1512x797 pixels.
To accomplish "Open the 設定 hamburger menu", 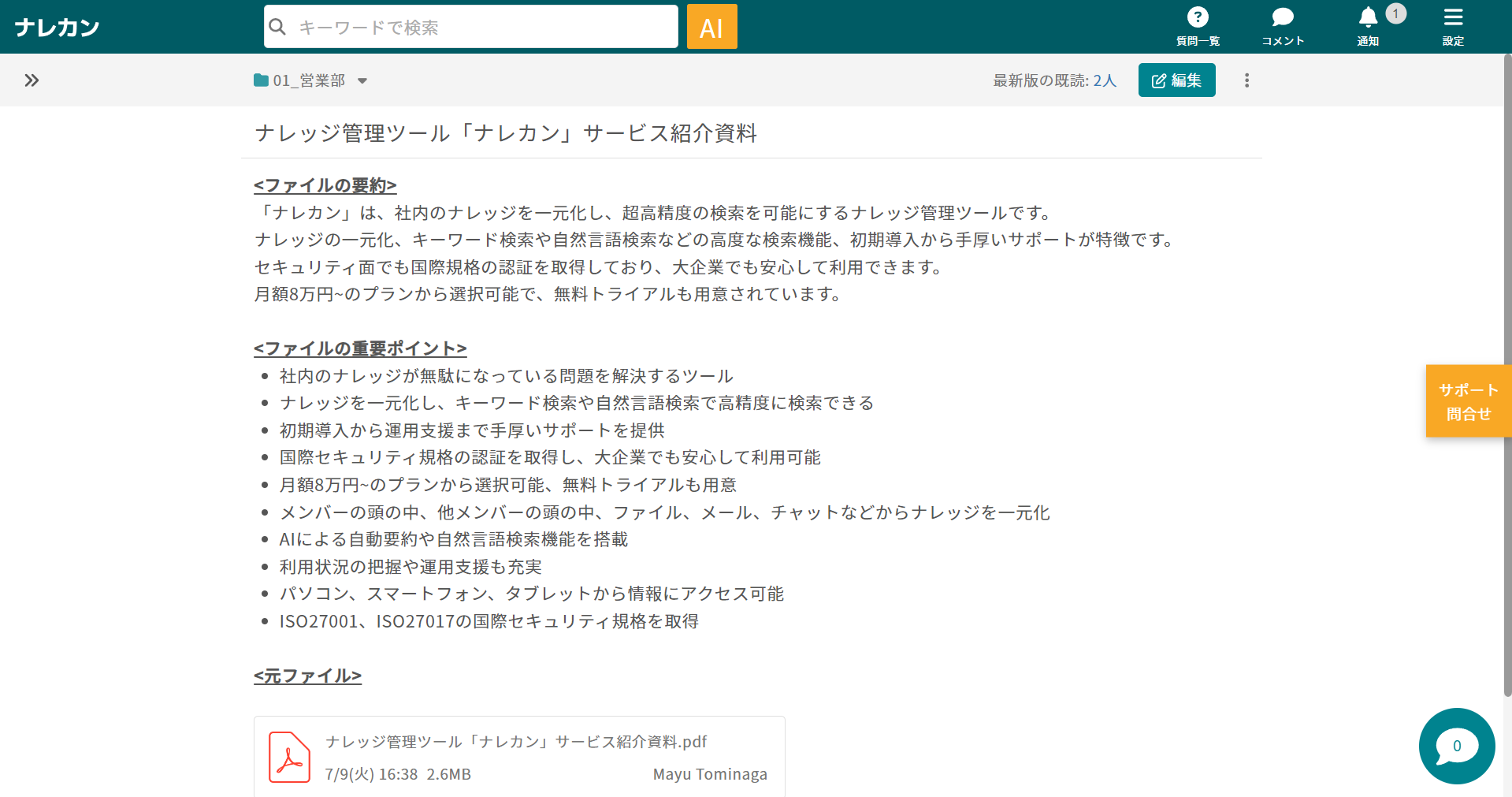I will click(1453, 27).
